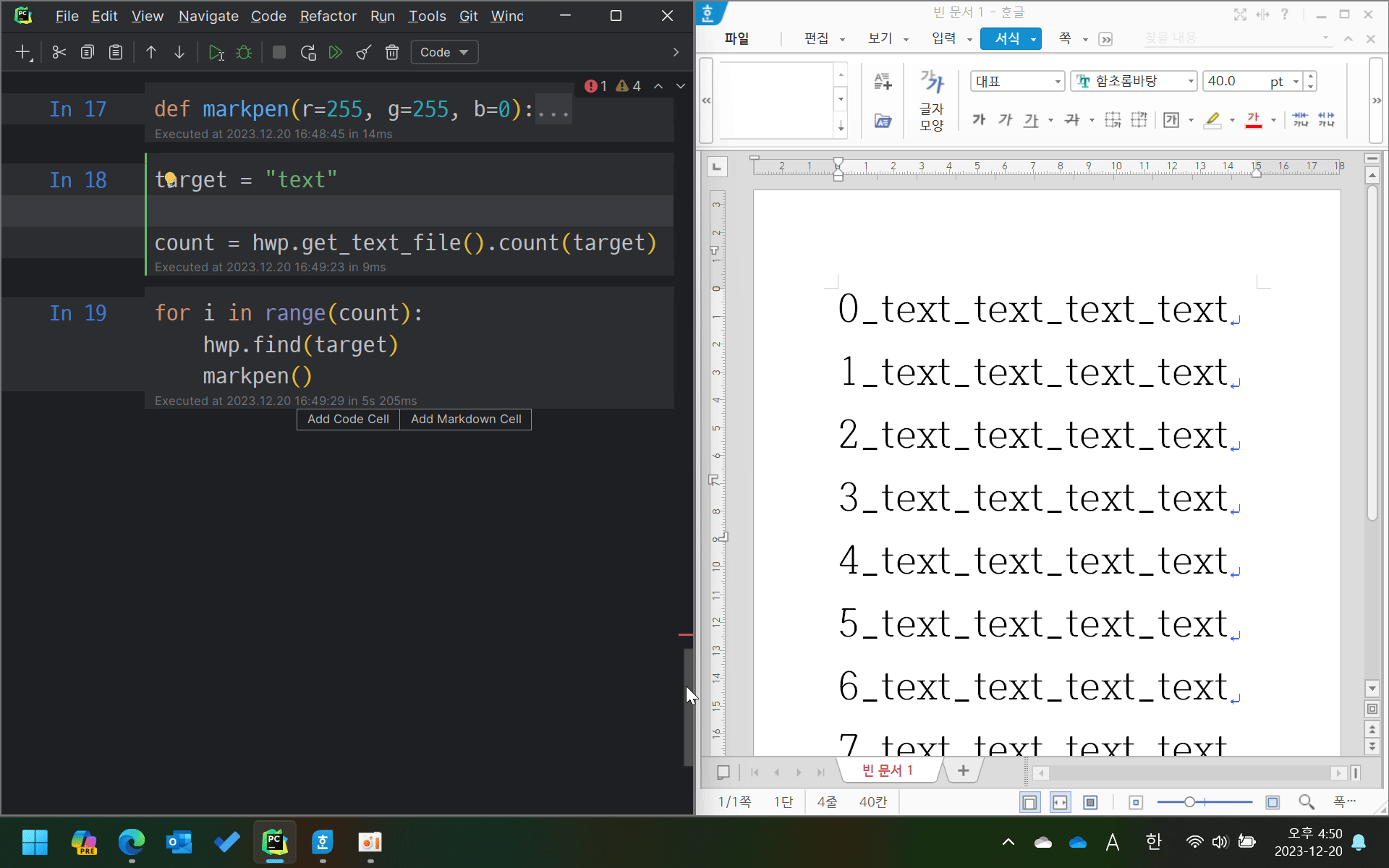Open the Git menu in PyCharm
Viewport: 1389px width, 868px height.
[469, 16]
